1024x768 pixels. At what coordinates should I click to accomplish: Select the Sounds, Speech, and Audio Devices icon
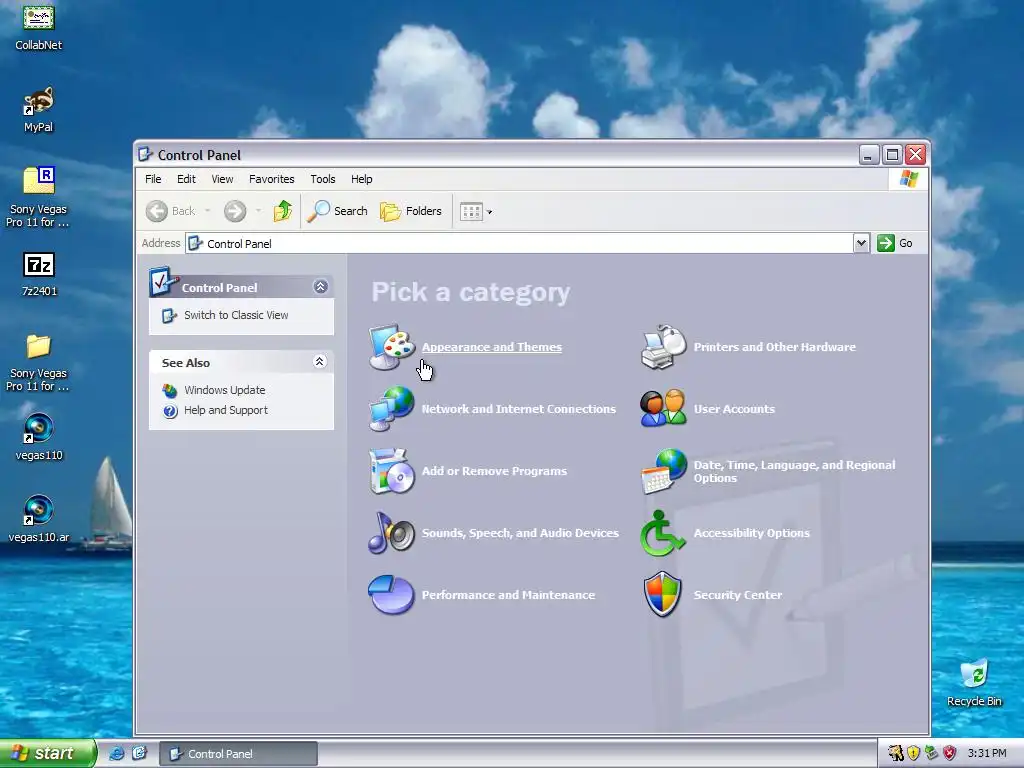coord(391,533)
